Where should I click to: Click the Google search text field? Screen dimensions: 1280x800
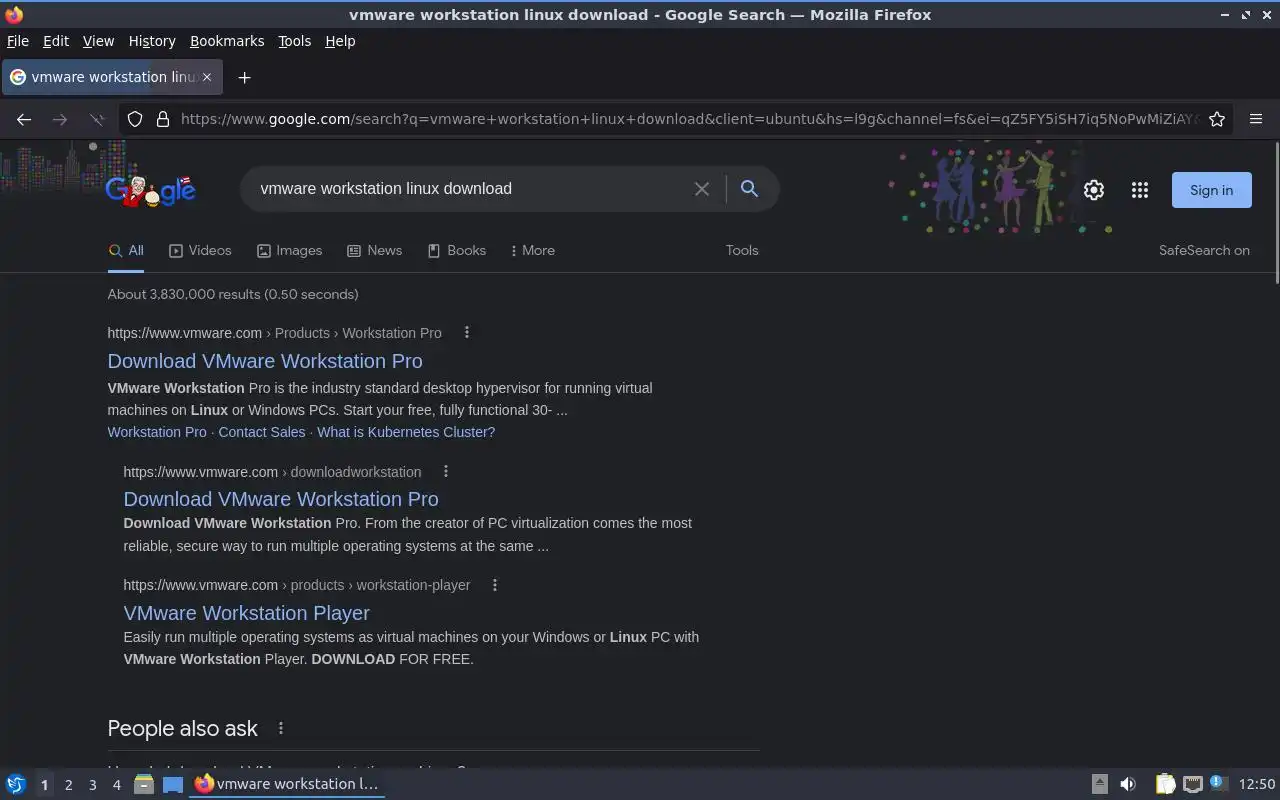coord(470,189)
